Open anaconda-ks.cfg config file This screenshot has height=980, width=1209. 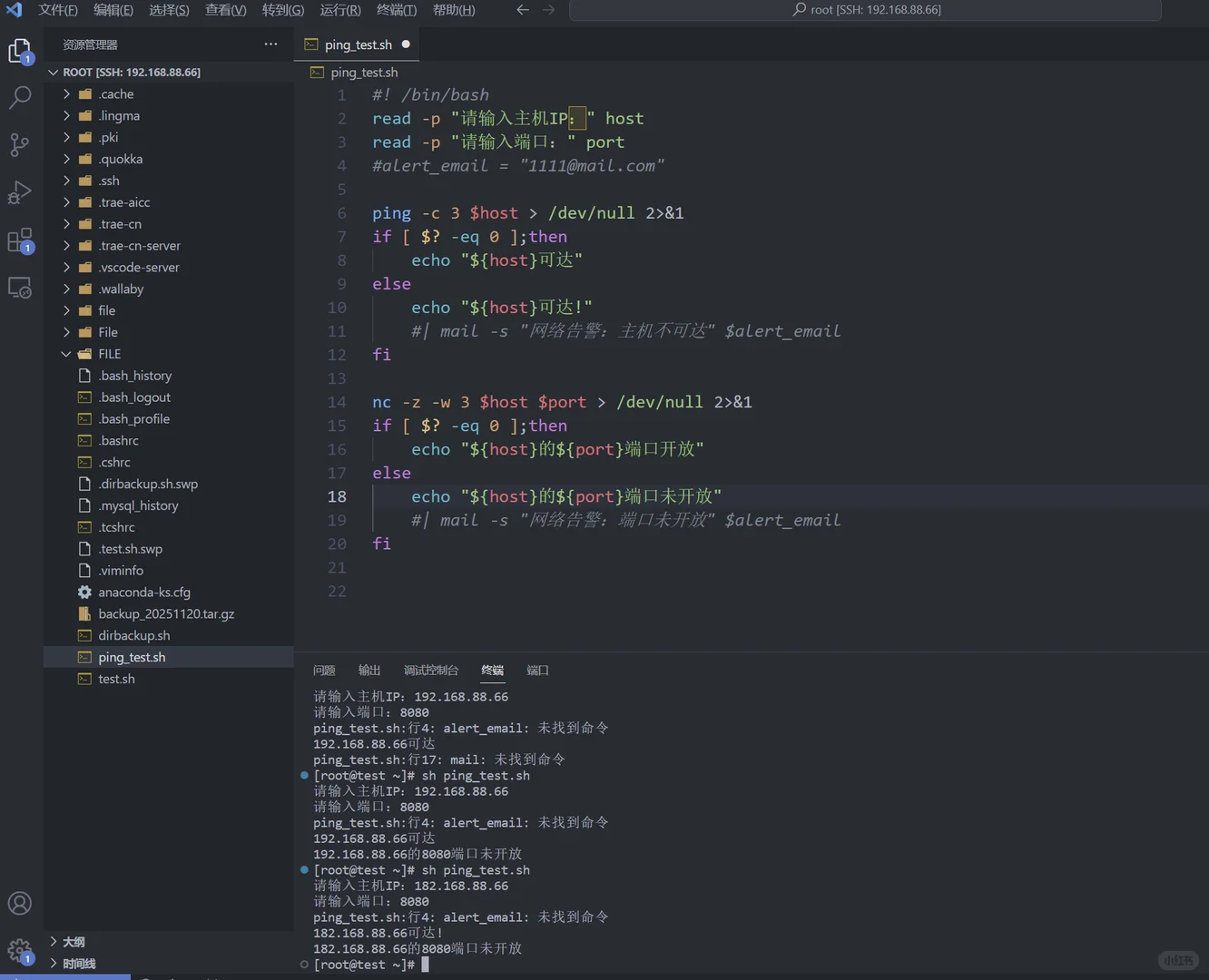click(x=169, y=593)
